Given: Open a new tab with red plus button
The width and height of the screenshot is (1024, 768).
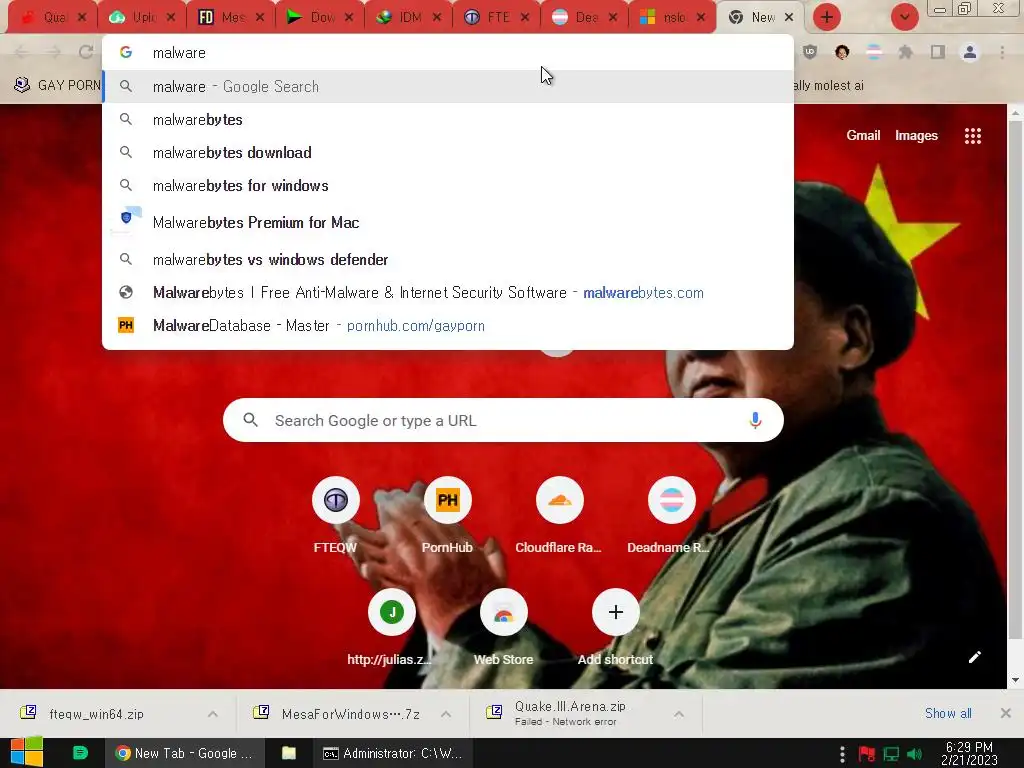Looking at the screenshot, I should click(x=827, y=17).
